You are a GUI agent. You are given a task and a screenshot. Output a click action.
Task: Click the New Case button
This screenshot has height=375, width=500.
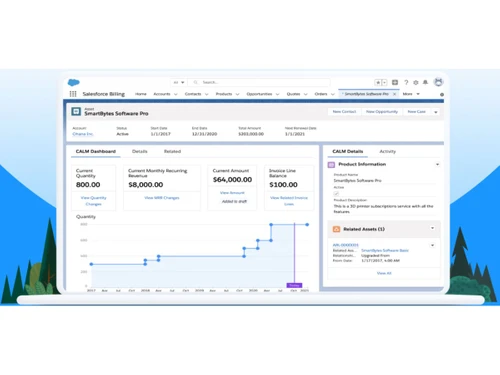coord(416,112)
